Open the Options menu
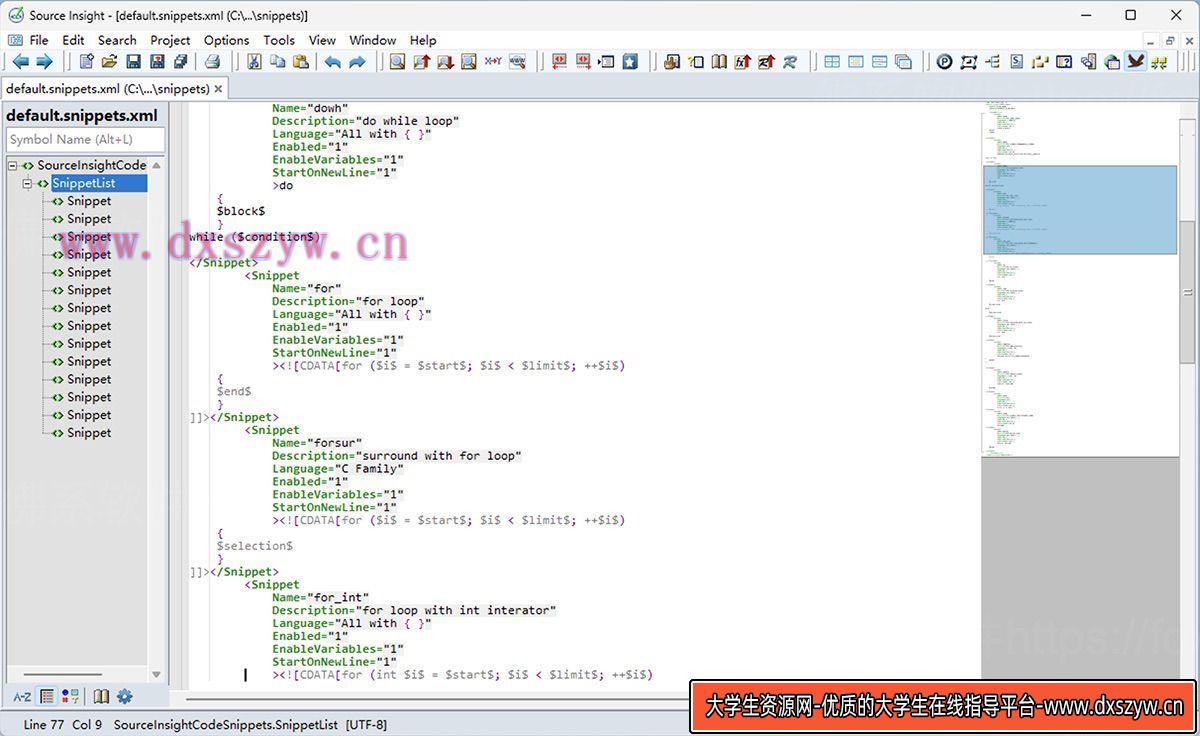1200x736 pixels. (227, 40)
